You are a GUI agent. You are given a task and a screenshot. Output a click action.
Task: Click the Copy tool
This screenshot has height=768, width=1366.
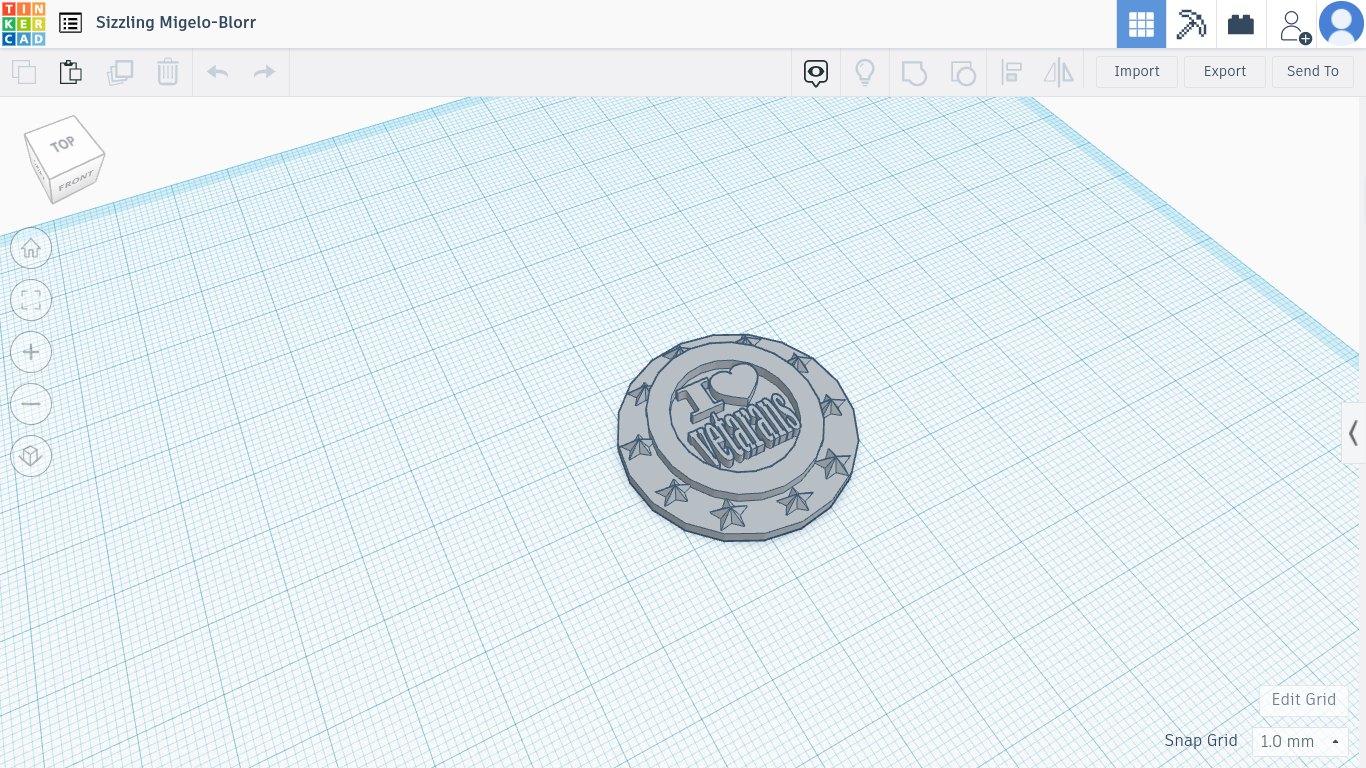point(24,72)
